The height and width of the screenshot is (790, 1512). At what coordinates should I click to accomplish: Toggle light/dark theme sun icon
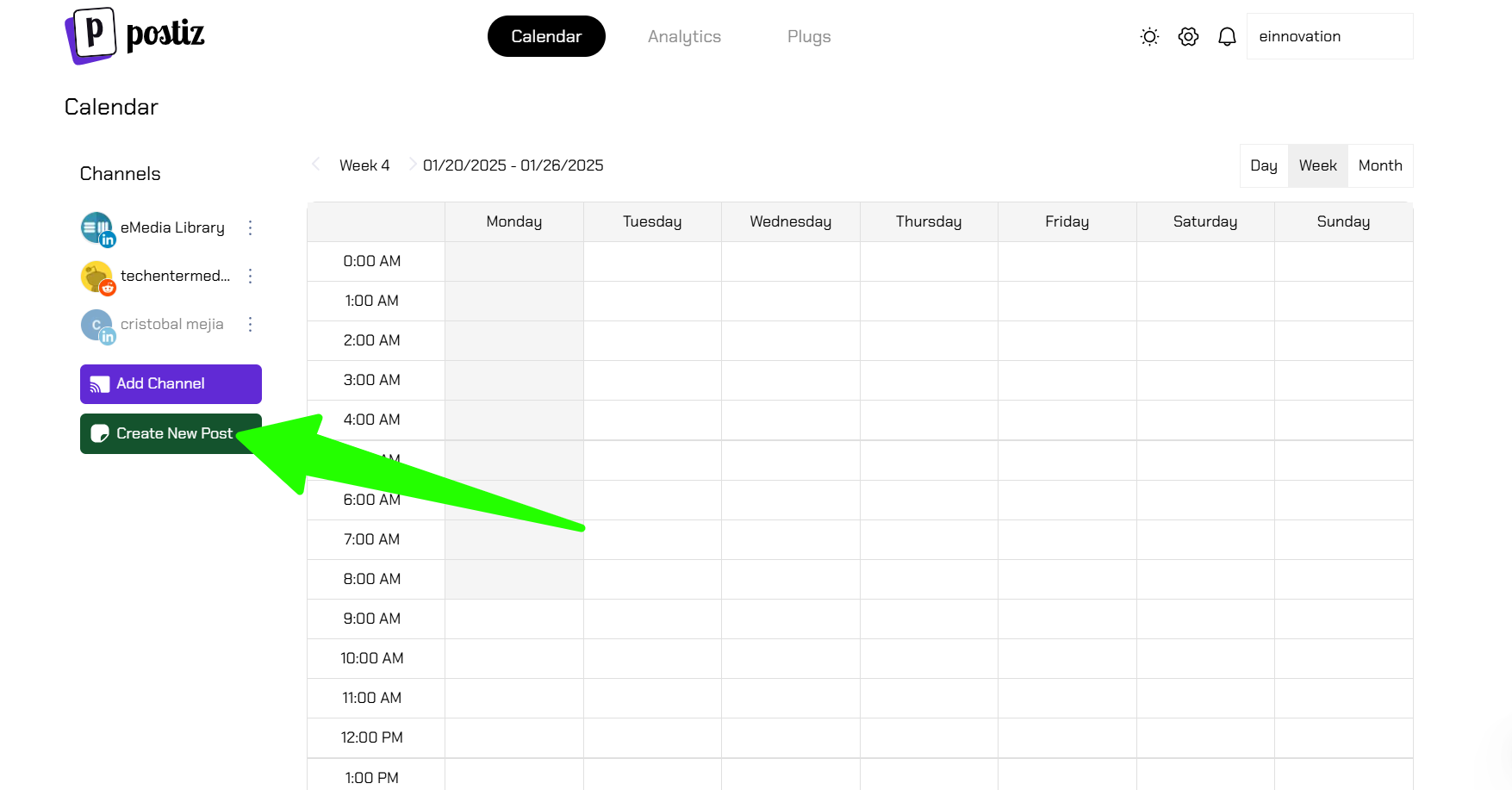[1149, 36]
